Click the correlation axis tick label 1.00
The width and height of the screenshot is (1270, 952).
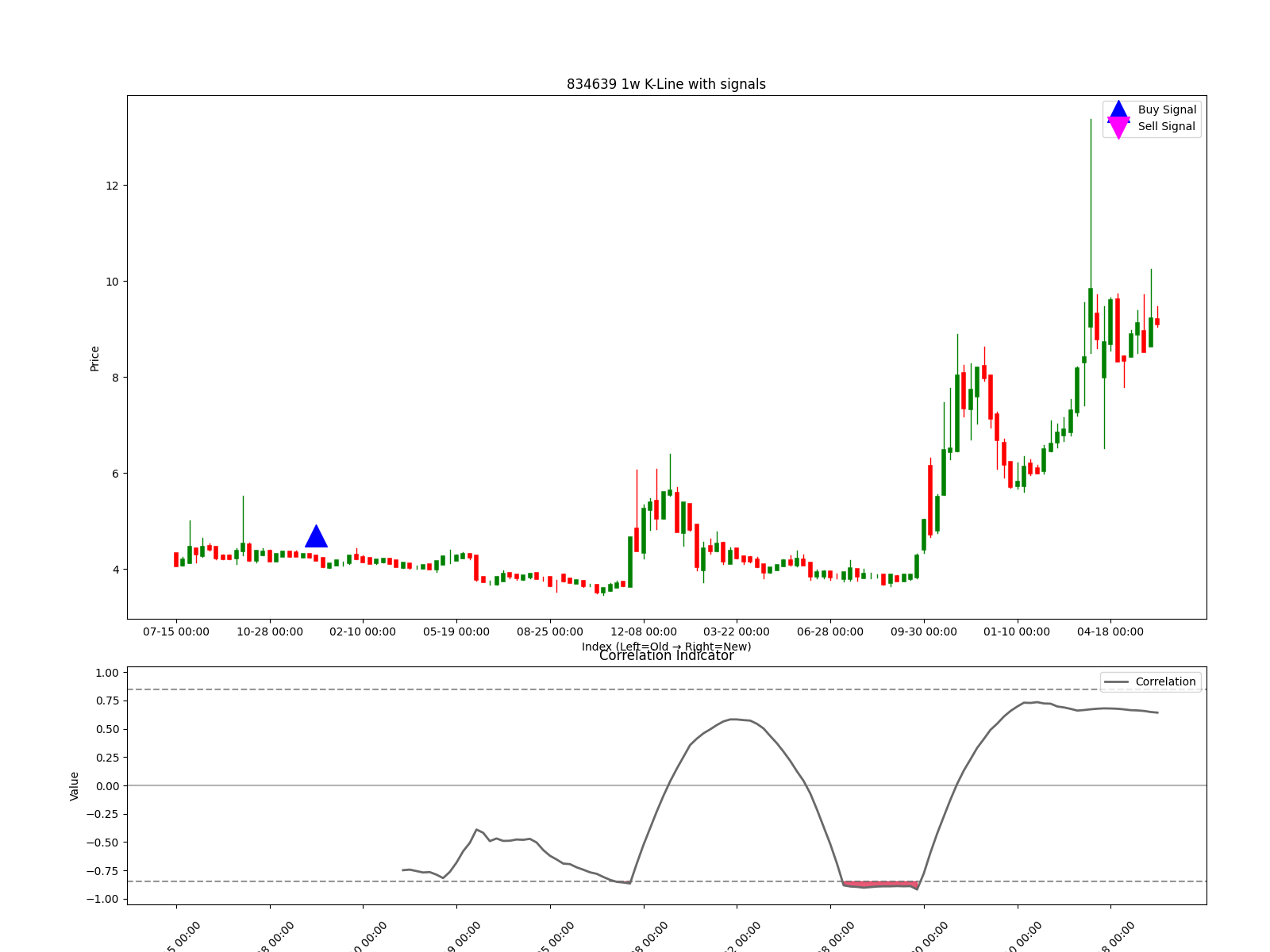click(107, 673)
